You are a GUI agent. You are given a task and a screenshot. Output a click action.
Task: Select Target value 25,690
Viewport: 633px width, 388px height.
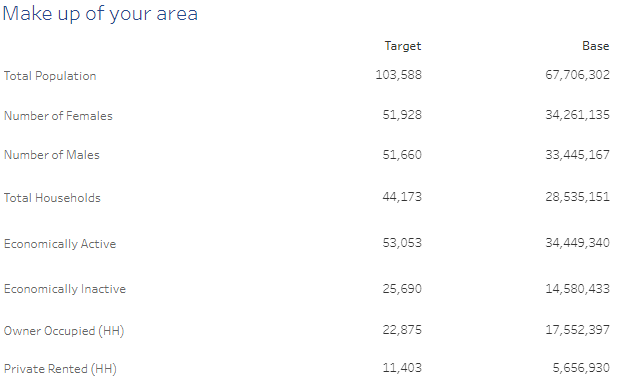402,289
